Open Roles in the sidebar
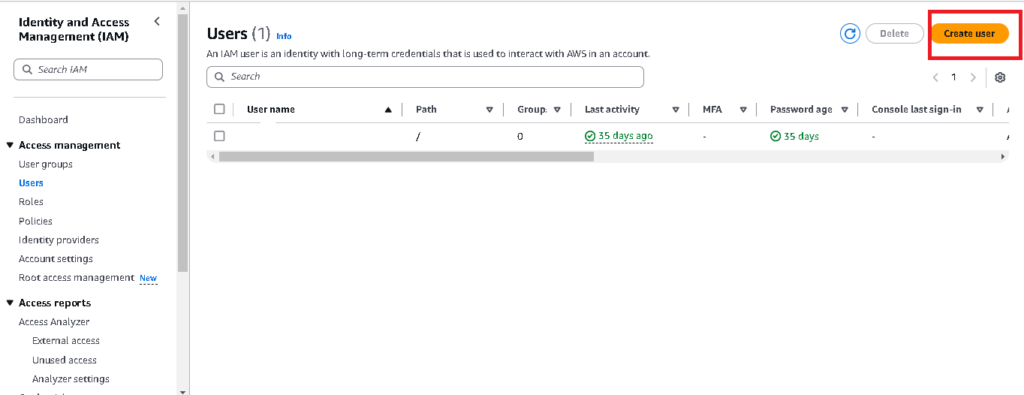Image resolution: width=1024 pixels, height=395 pixels. pyautogui.click(x=31, y=202)
